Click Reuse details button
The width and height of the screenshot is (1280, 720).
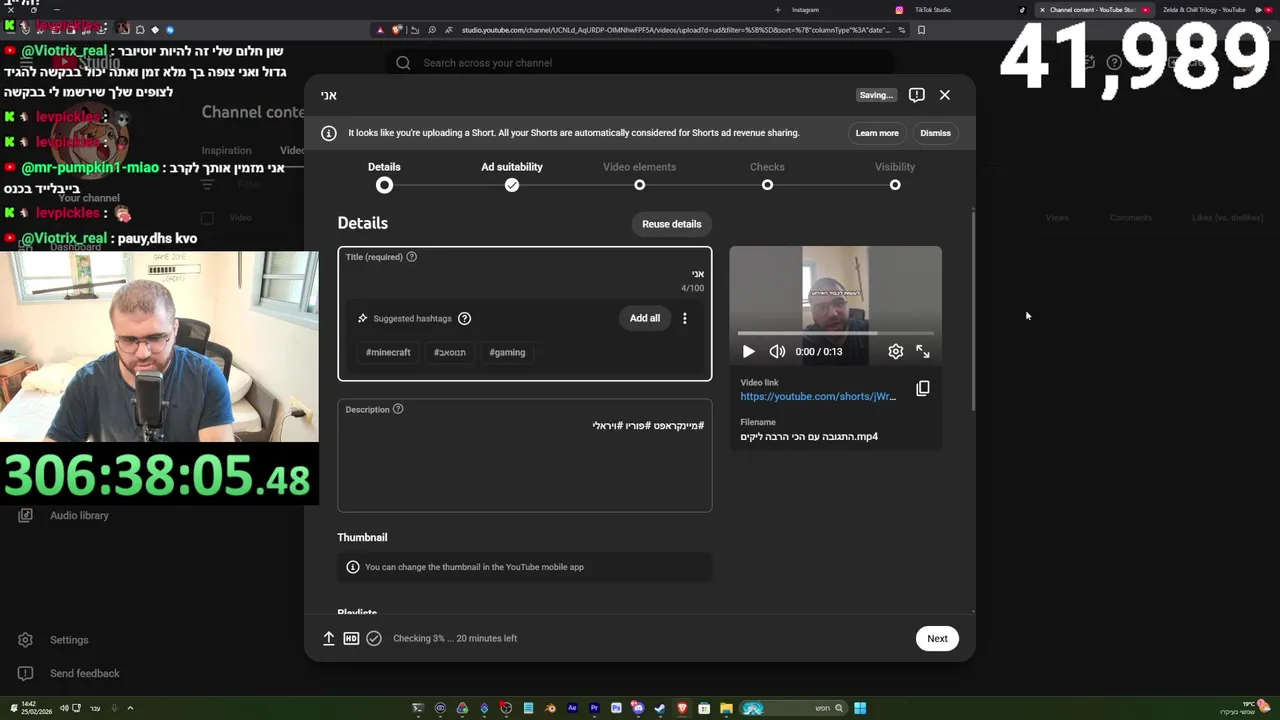(671, 224)
